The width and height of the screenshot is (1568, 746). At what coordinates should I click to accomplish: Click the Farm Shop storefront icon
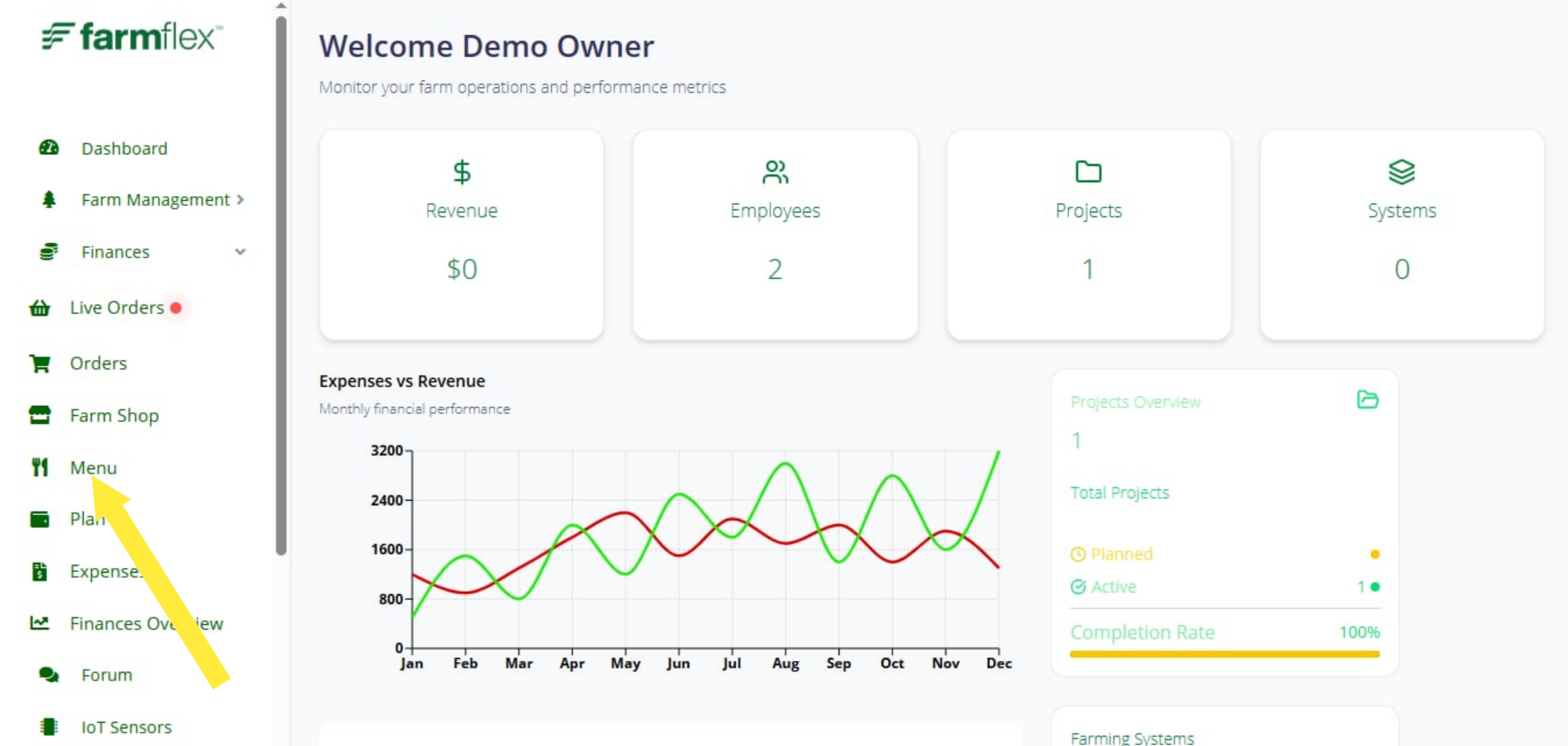click(x=39, y=415)
